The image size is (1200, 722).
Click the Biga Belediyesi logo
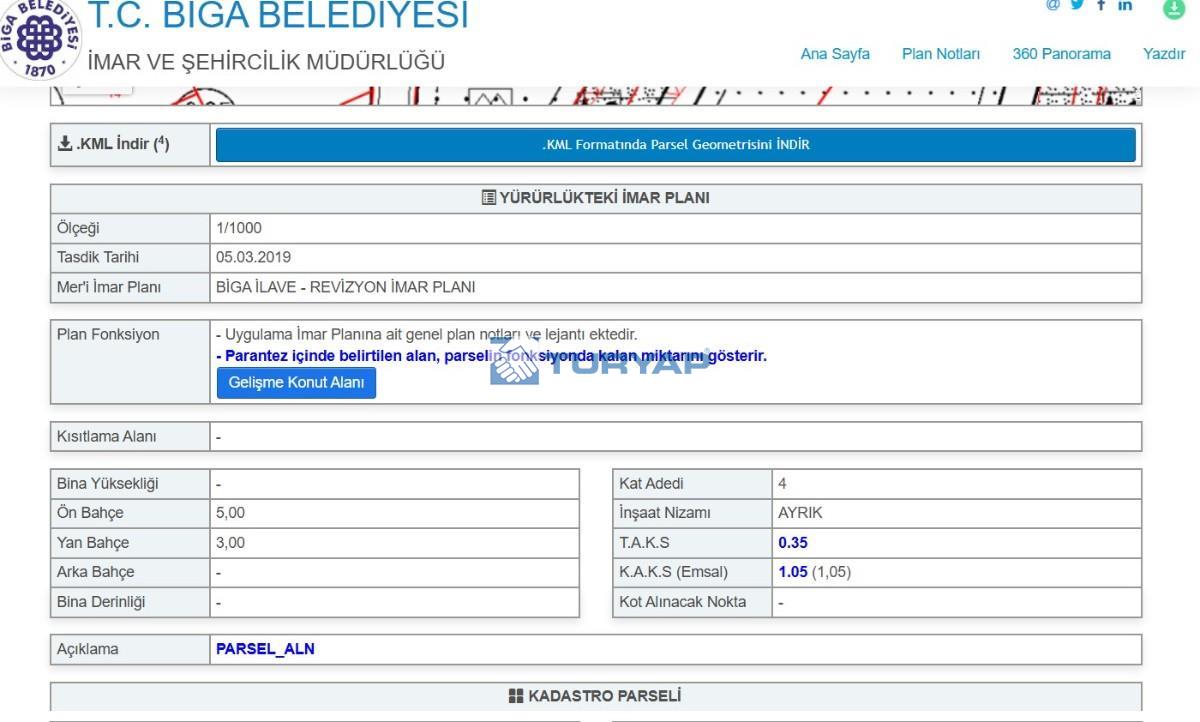tap(40, 38)
